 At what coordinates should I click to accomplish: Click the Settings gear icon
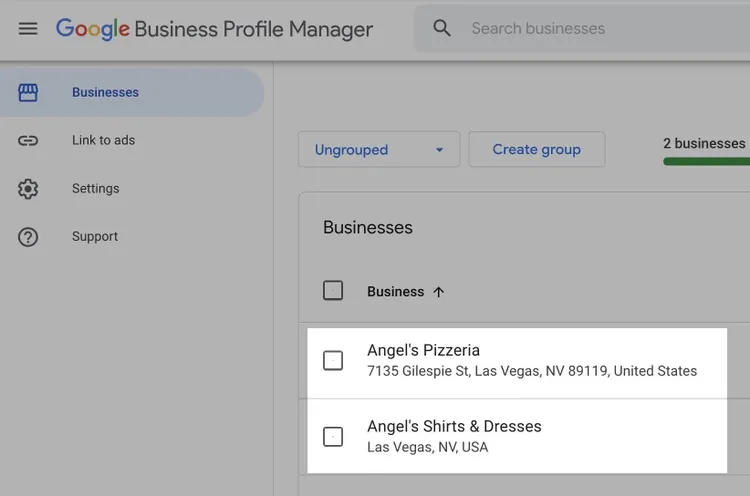28,189
